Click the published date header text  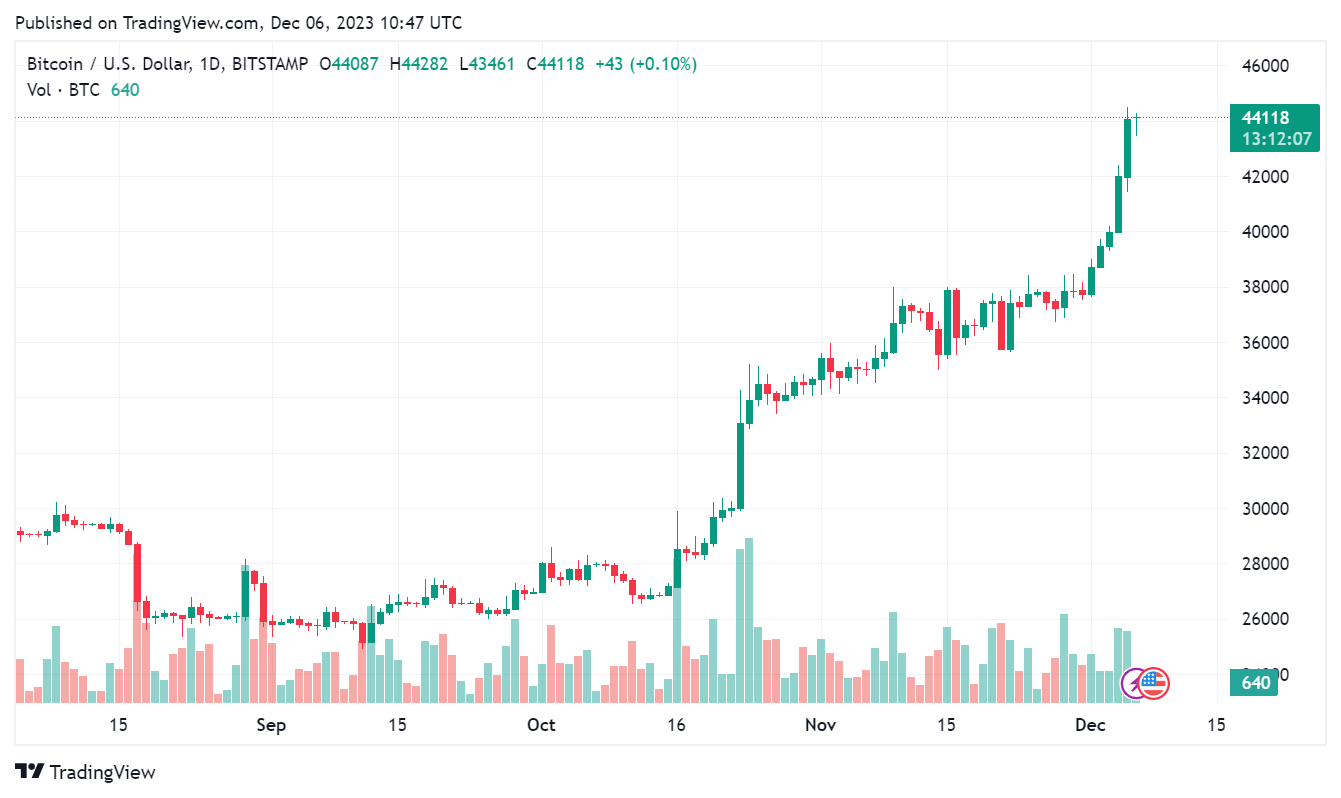pyautogui.click(x=238, y=22)
